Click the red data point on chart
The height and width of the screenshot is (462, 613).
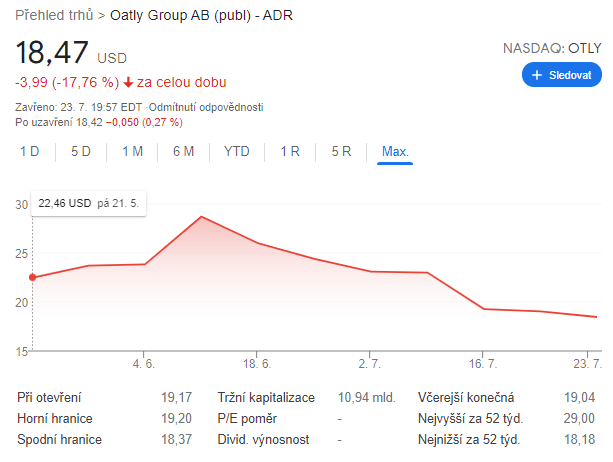(x=33, y=277)
